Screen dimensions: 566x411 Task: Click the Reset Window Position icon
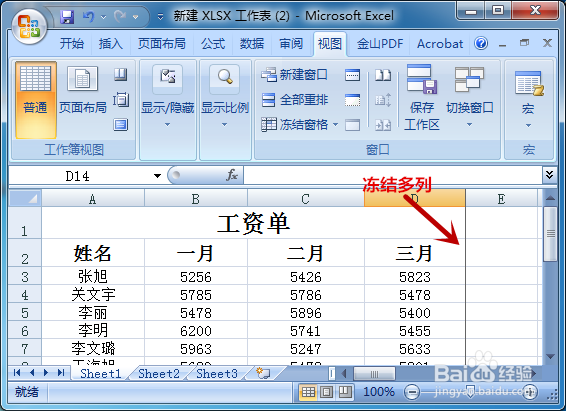point(383,125)
